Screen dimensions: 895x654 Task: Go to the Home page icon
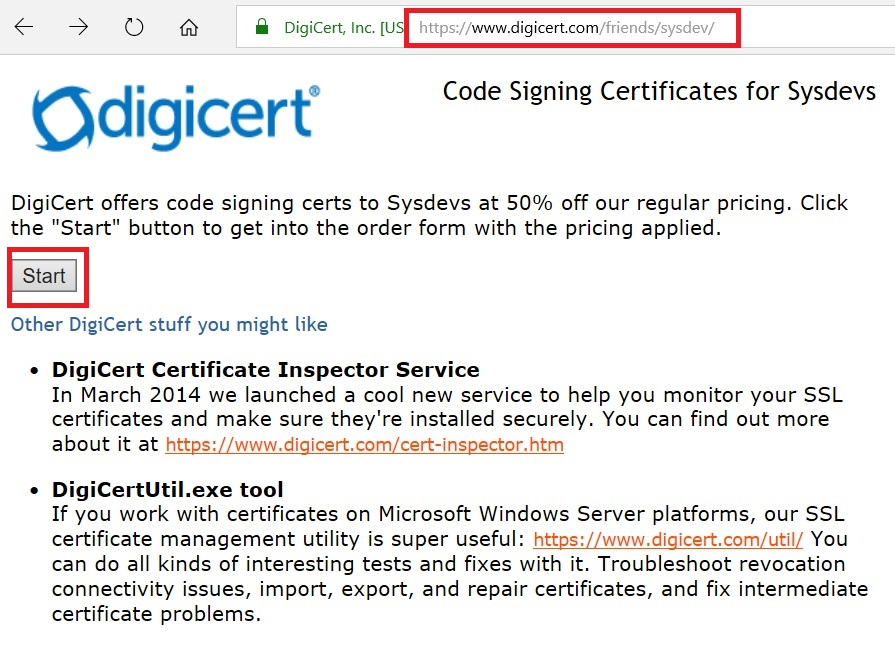(189, 27)
